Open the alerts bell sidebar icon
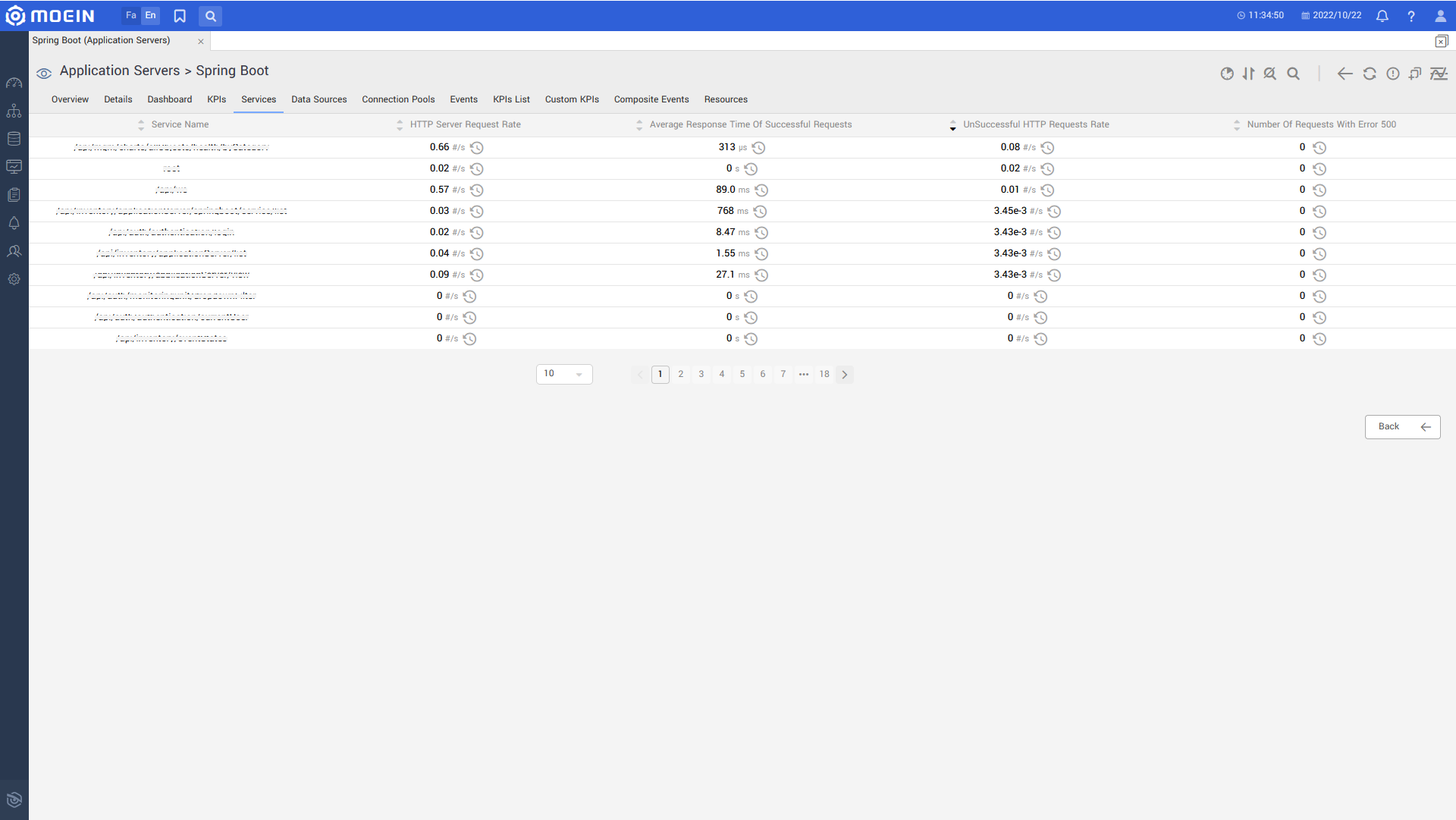The height and width of the screenshot is (820, 1456). click(x=14, y=223)
